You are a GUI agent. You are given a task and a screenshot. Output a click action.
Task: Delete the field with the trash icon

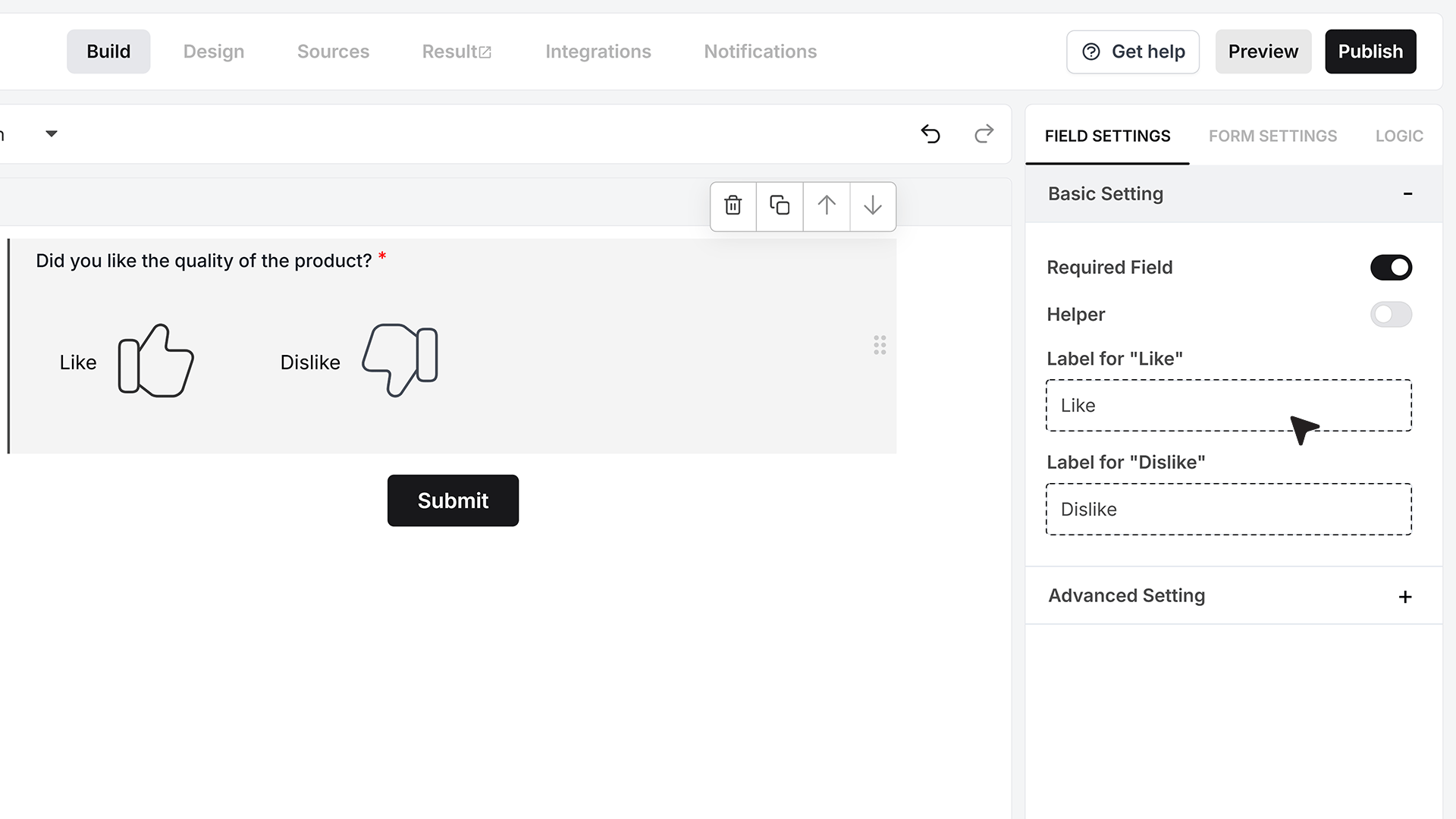point(733,206)
